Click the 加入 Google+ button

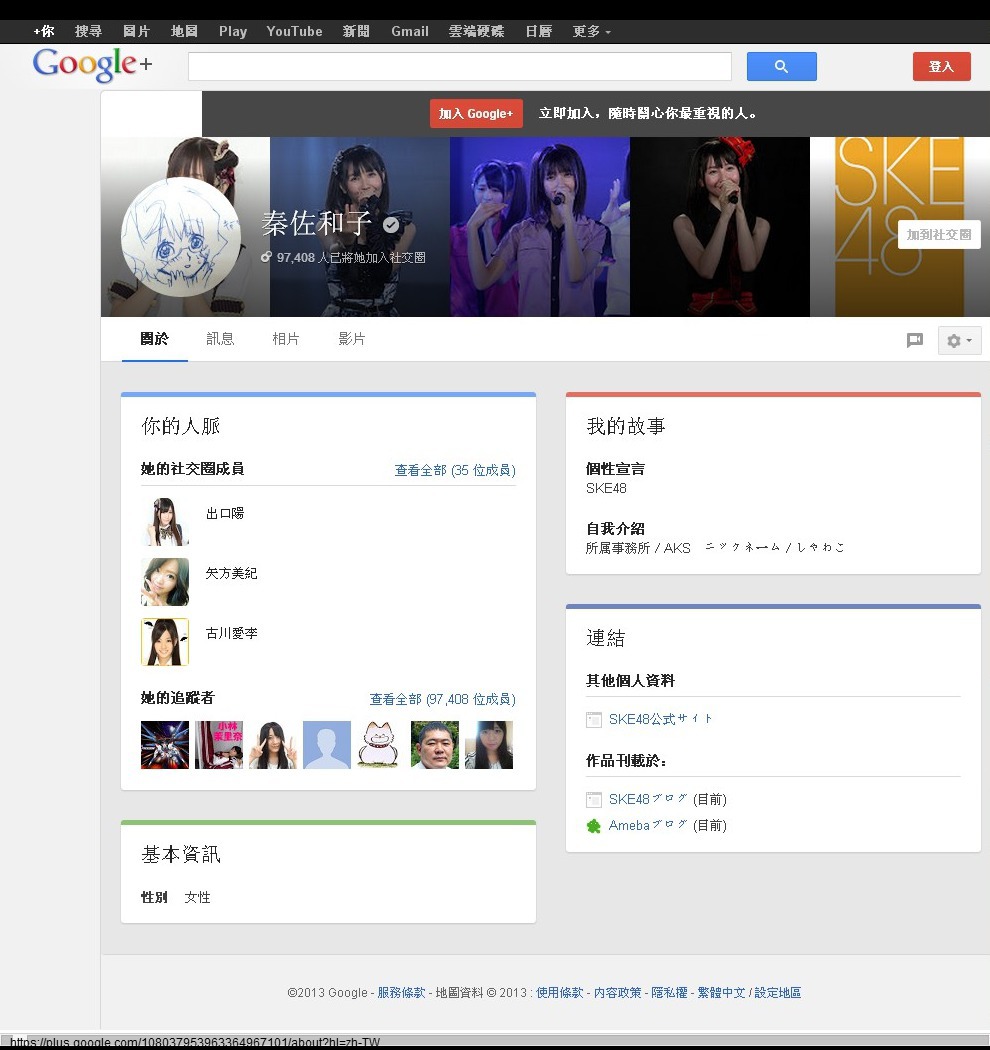click(x=476, y=114)
